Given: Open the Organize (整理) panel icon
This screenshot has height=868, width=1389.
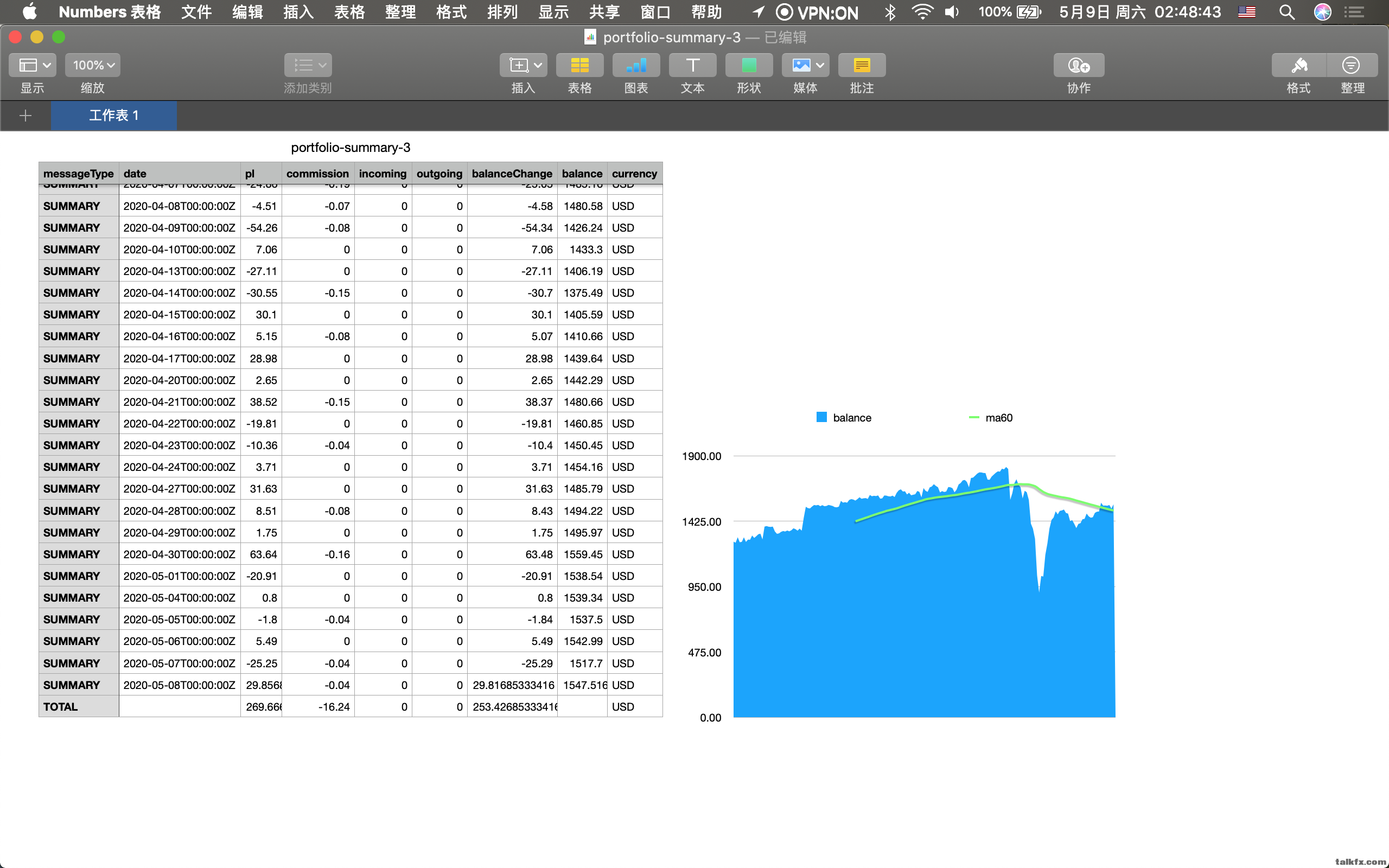Looking at the screenshot, I should click(1352, 66).
